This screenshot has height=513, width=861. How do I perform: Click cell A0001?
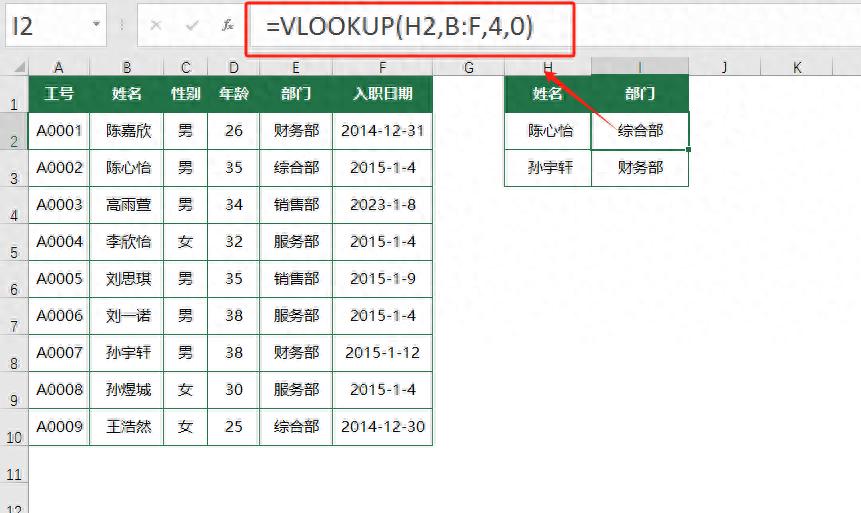click(59, 131)
